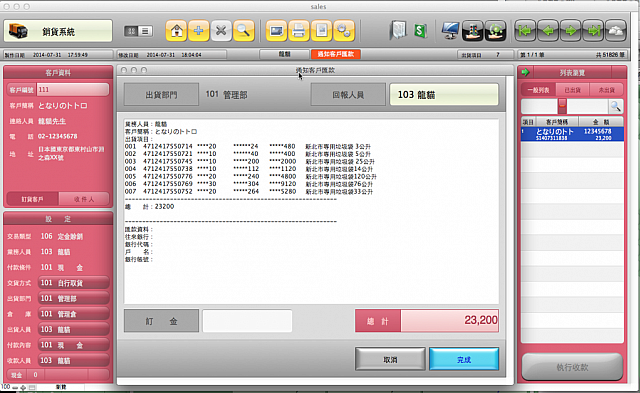640x393 pixels.
Task: Click the 總計：23200 line in message
Action: tap(149, 207)
